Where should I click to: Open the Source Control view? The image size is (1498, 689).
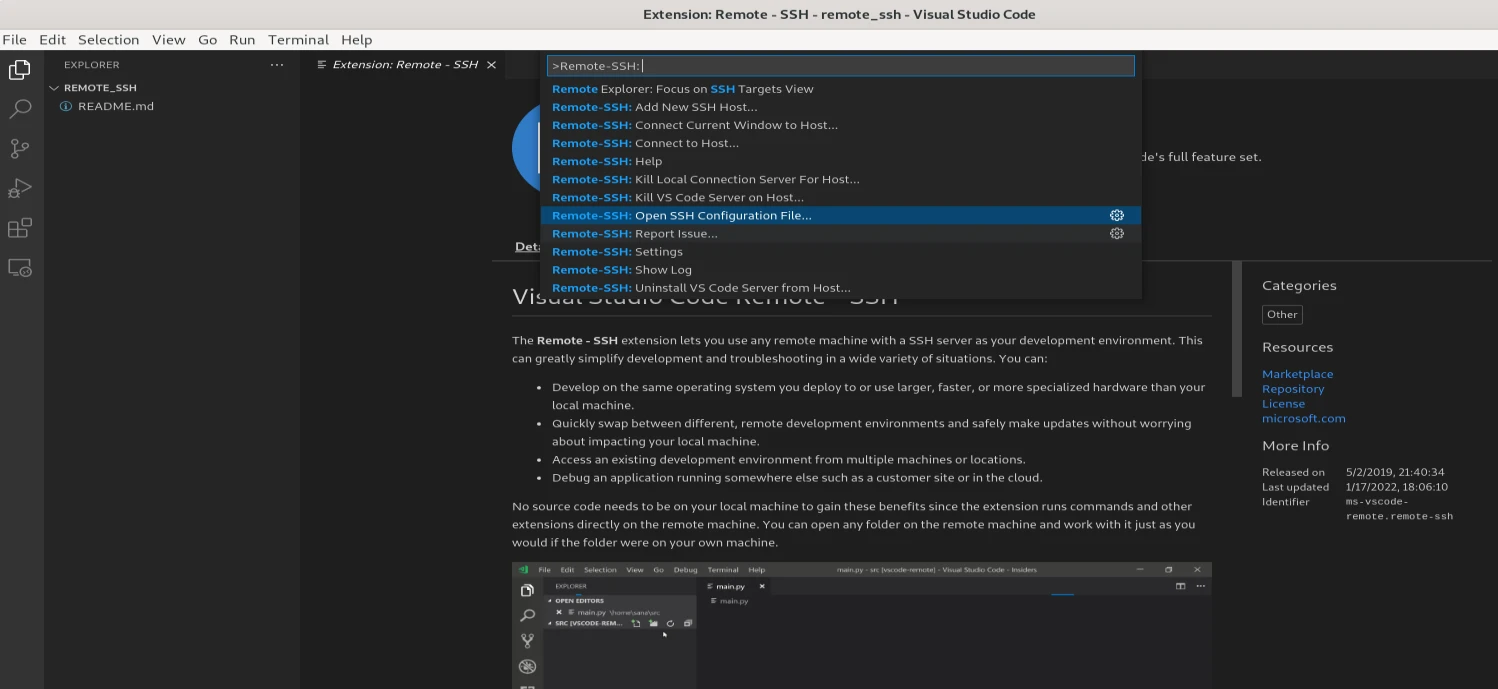click(x=18, y=148)
